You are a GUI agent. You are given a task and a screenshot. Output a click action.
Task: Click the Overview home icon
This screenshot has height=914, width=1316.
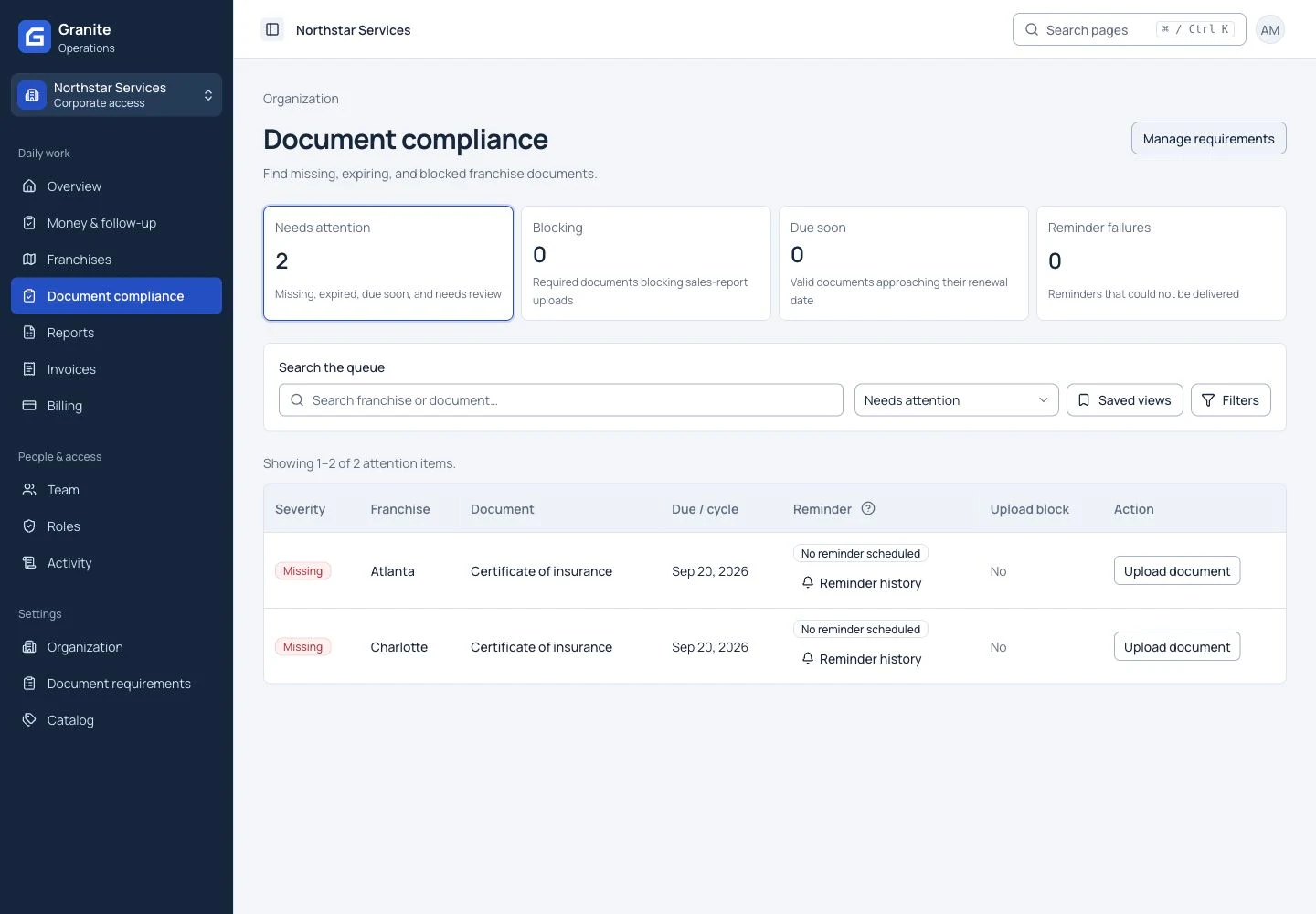(x=29, y=186)
